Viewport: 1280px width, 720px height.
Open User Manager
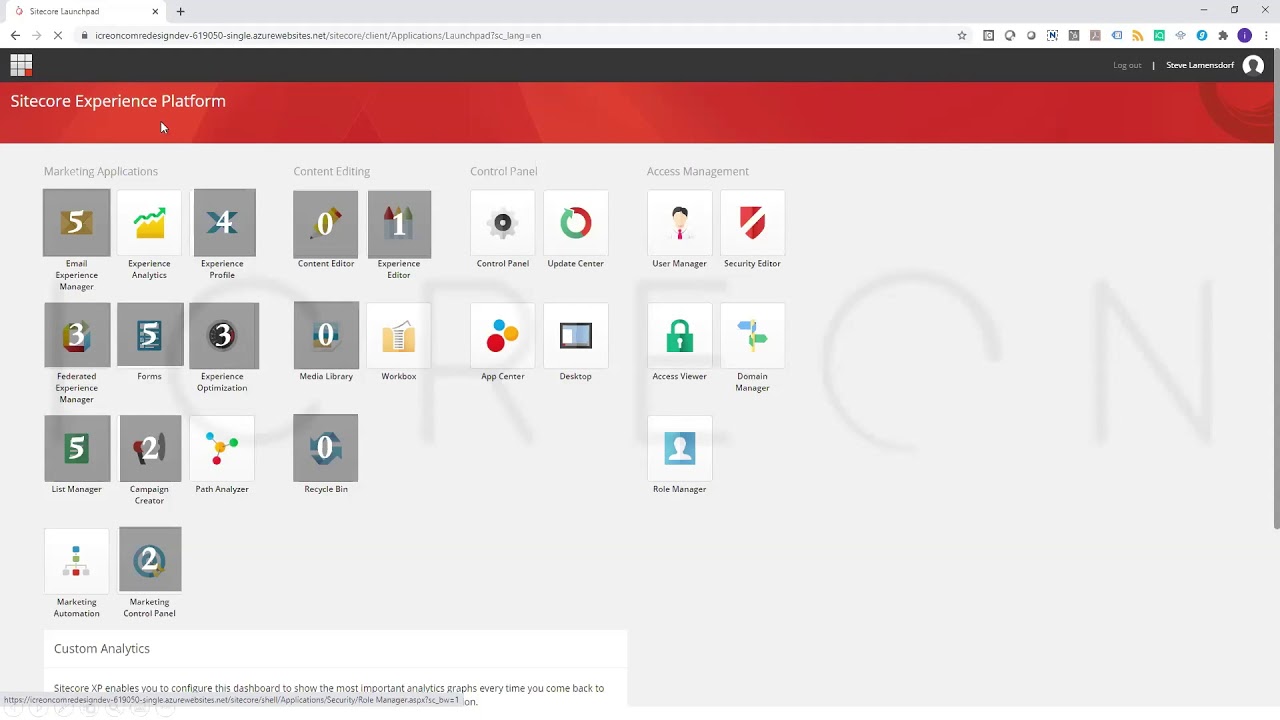click(x=680, y=223)
